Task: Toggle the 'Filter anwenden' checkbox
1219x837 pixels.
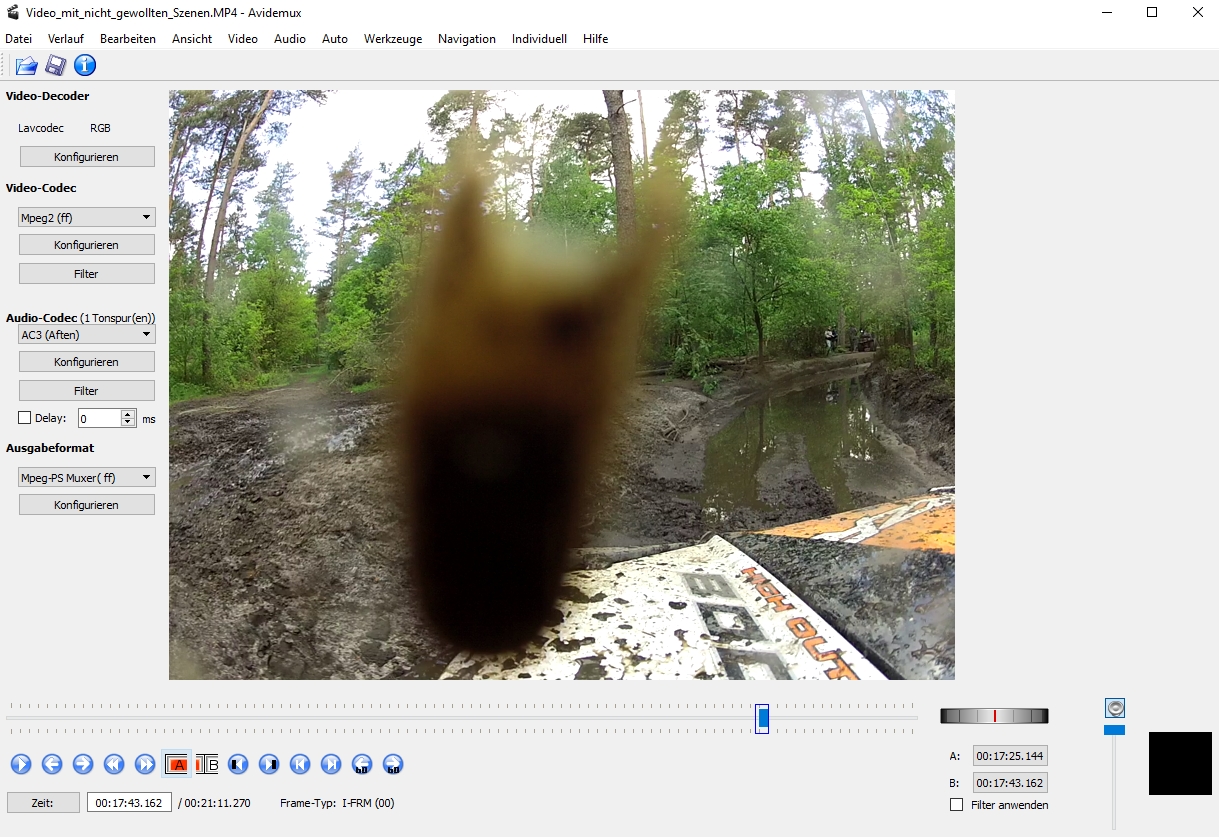Action: (957, 805)
